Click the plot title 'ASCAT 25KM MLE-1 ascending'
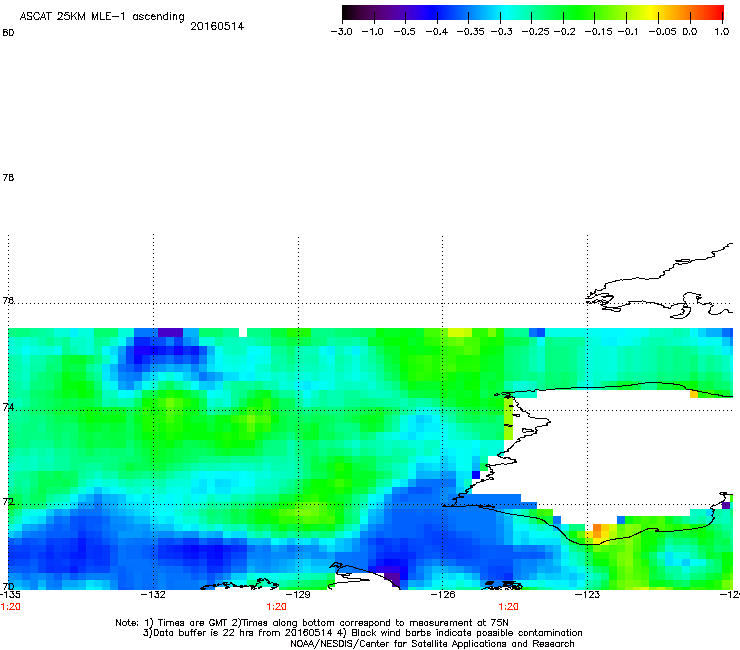The height and width of the screenshot is (650, 740). click(102, 17)
